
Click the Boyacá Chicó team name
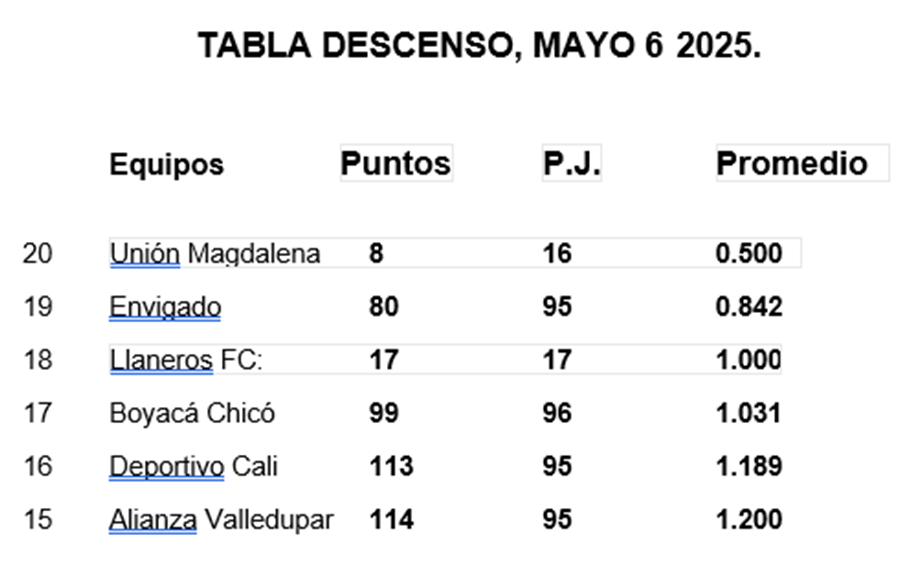pos(192,413)
